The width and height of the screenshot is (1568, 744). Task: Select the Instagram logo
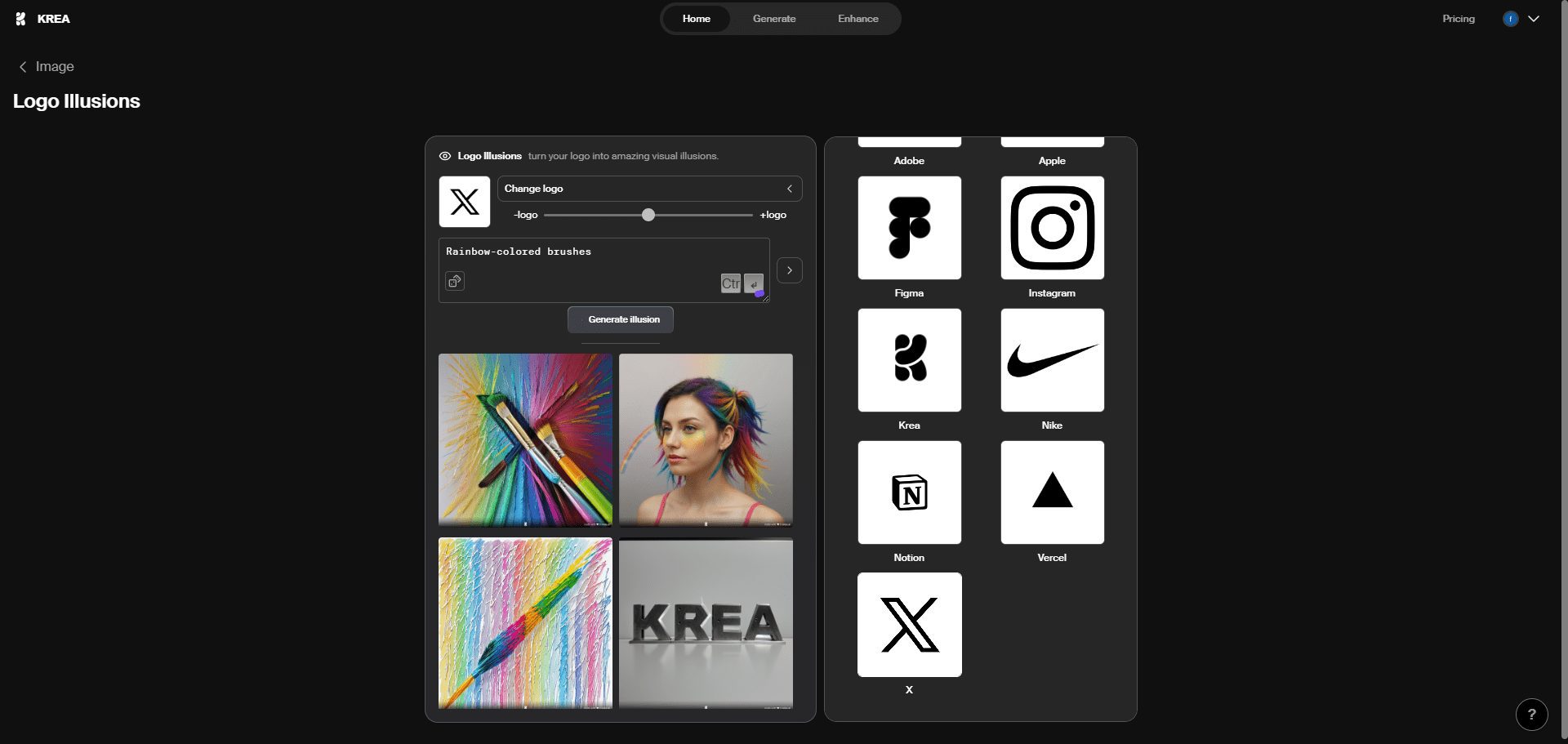1052,228
